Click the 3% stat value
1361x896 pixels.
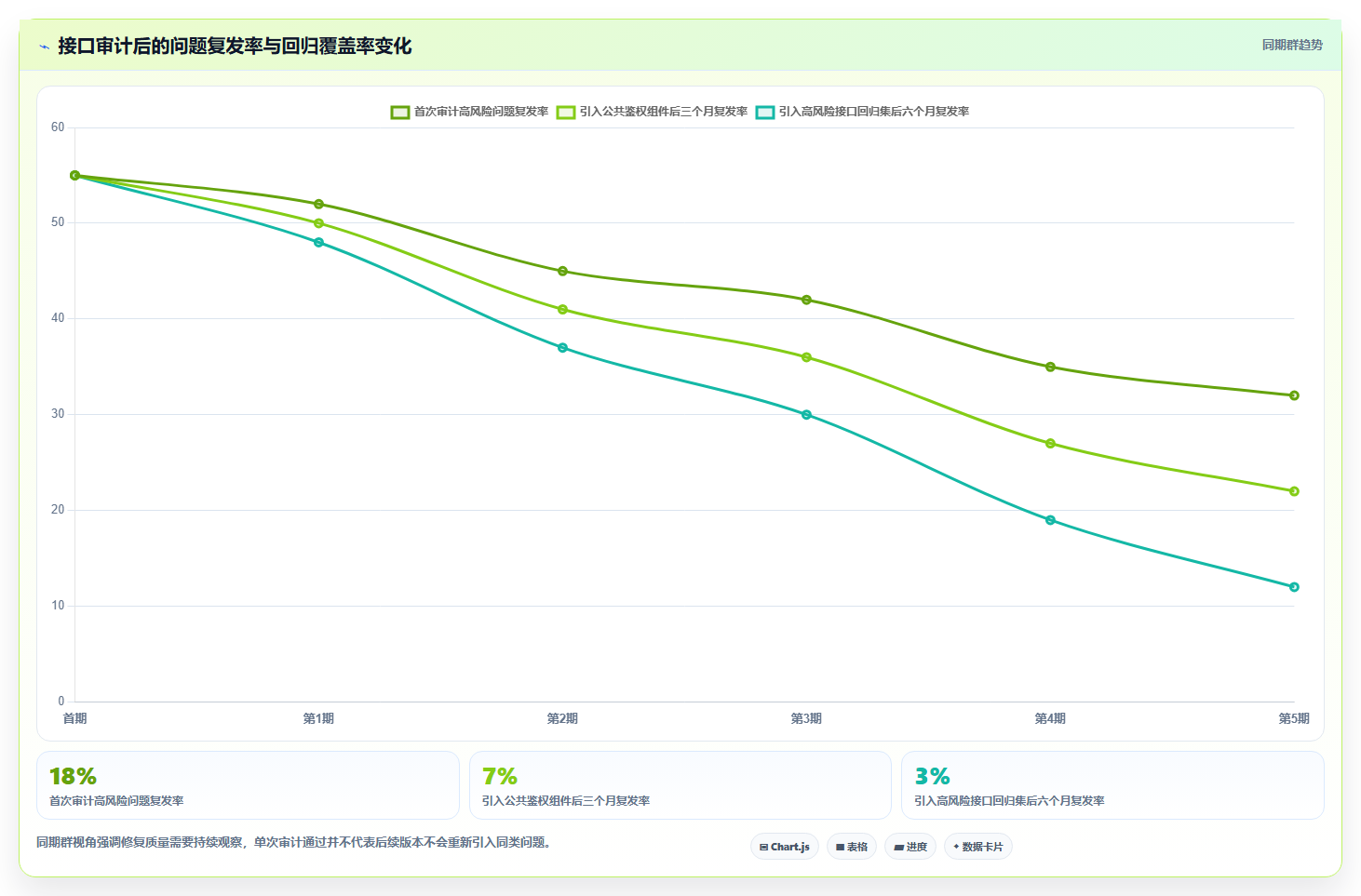(932, 776)
